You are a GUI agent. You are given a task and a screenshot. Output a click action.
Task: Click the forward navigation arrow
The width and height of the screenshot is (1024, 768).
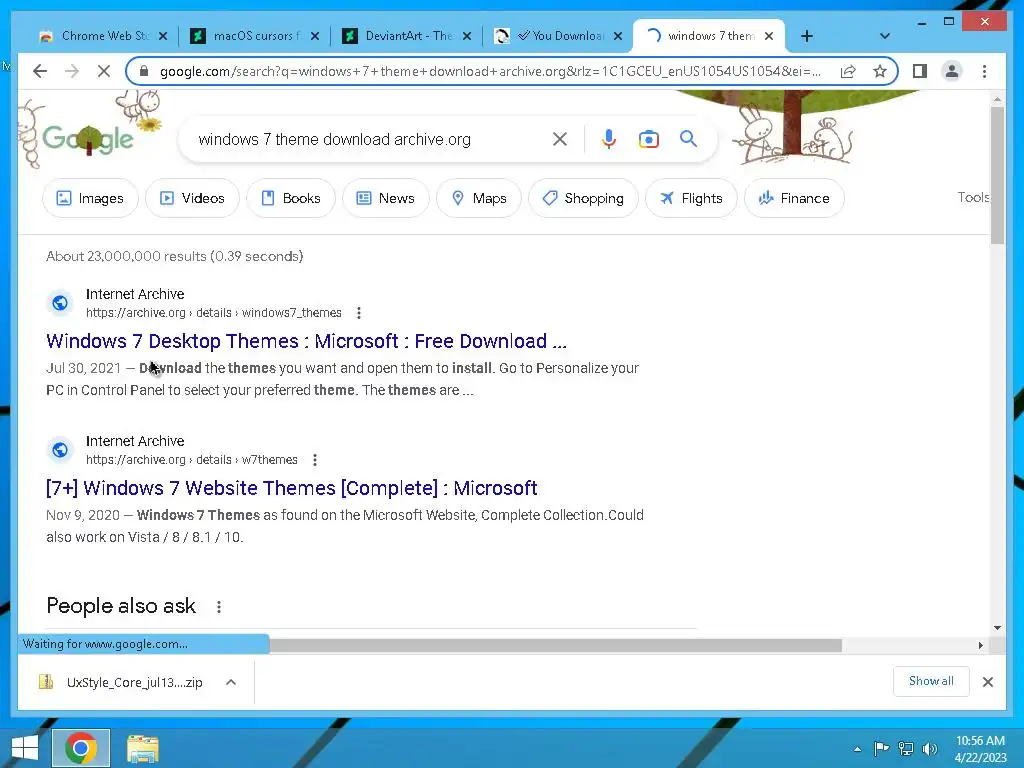point(72,71)
